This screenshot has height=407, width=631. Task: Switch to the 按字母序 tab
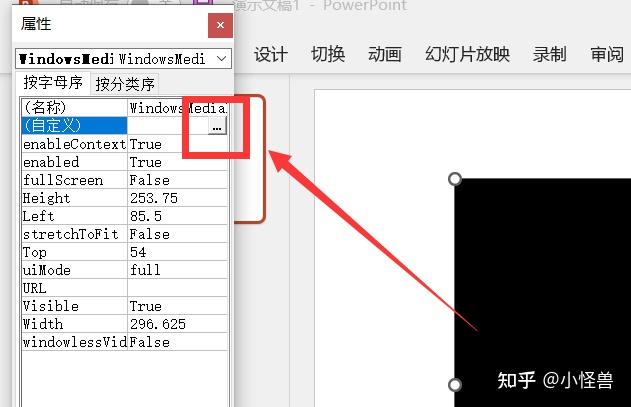click(x=53, y=83)
